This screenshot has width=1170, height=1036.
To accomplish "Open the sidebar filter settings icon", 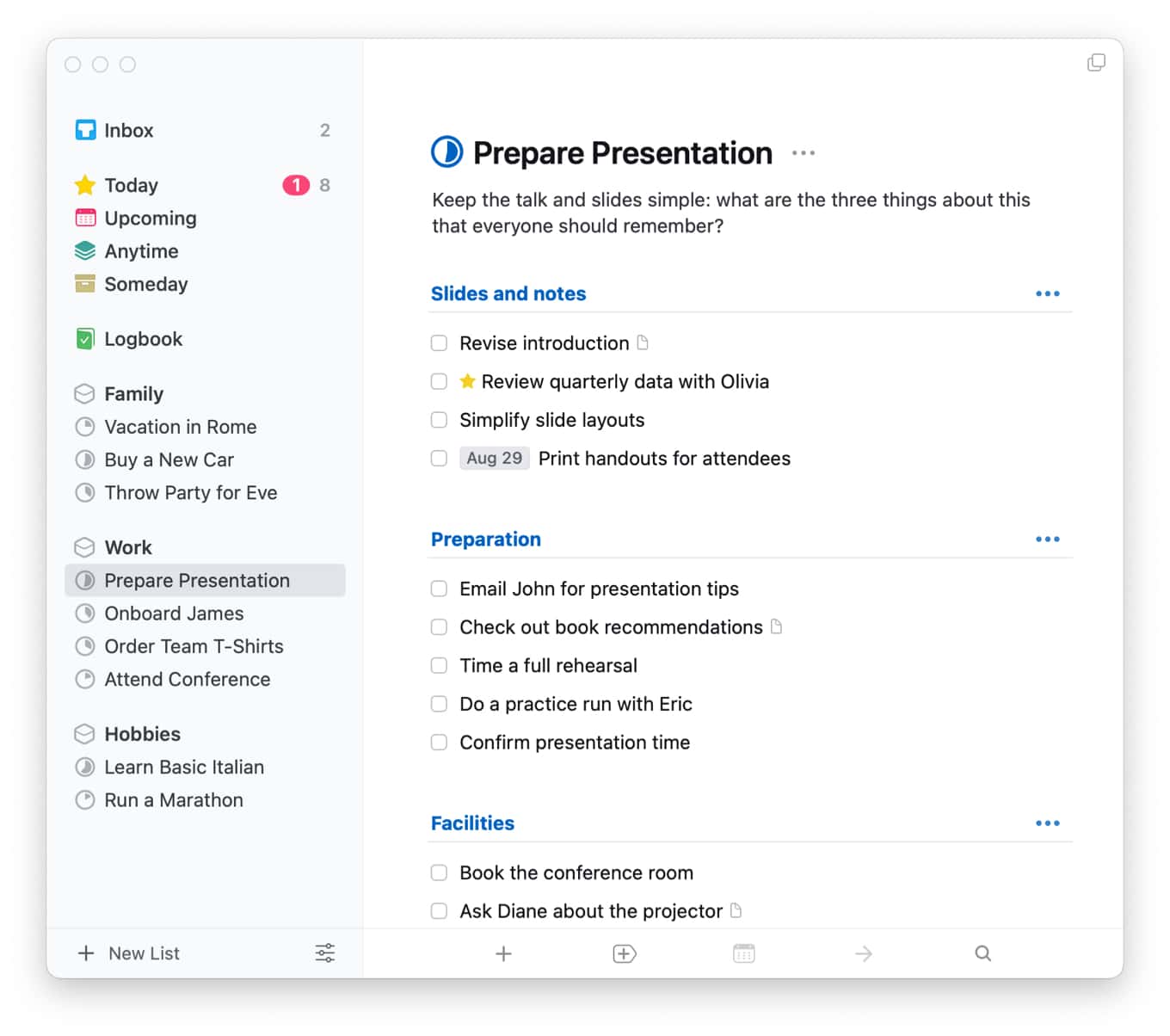I will pos(325,953).
